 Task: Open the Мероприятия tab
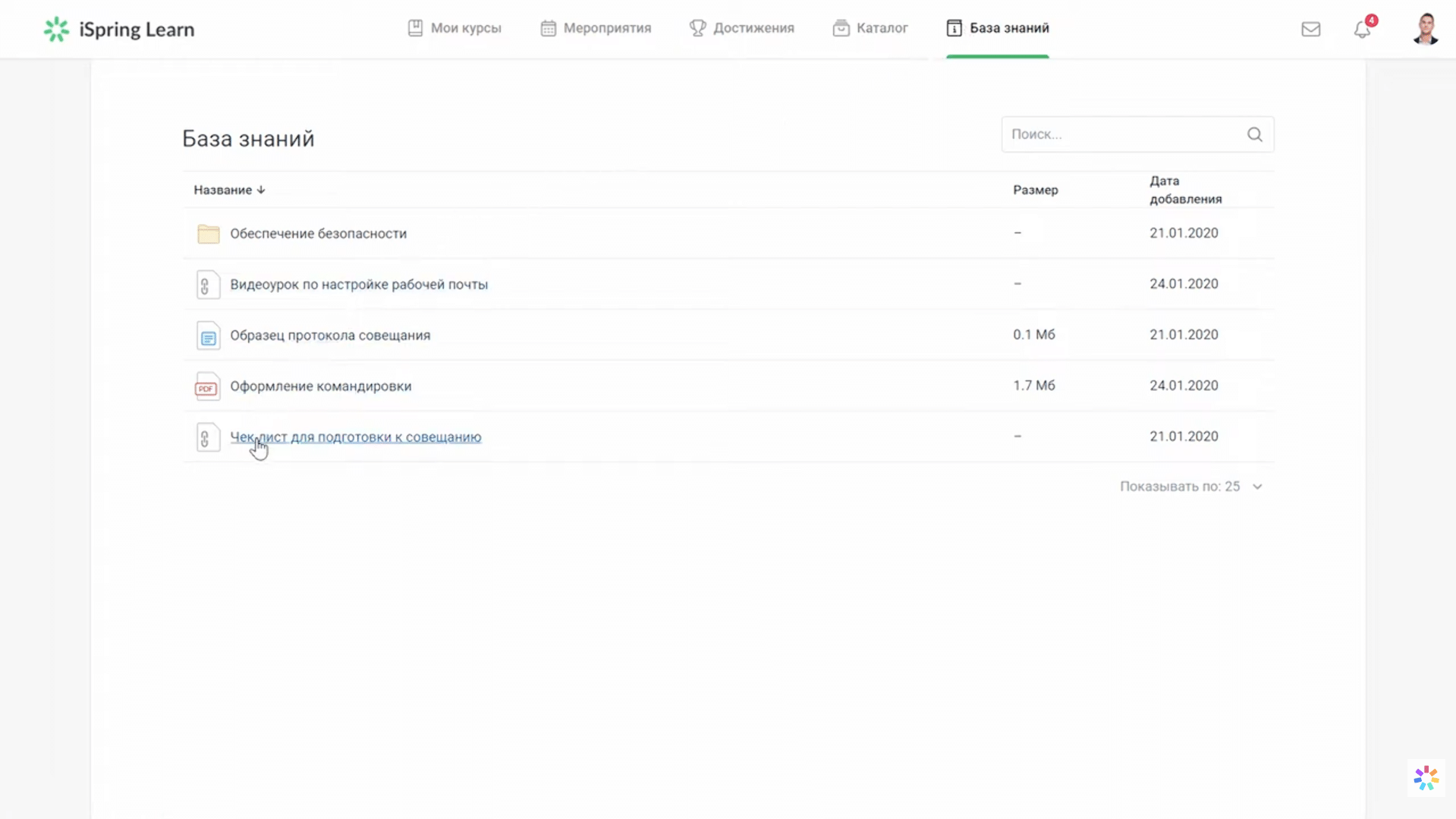click(x=596, y=28)
